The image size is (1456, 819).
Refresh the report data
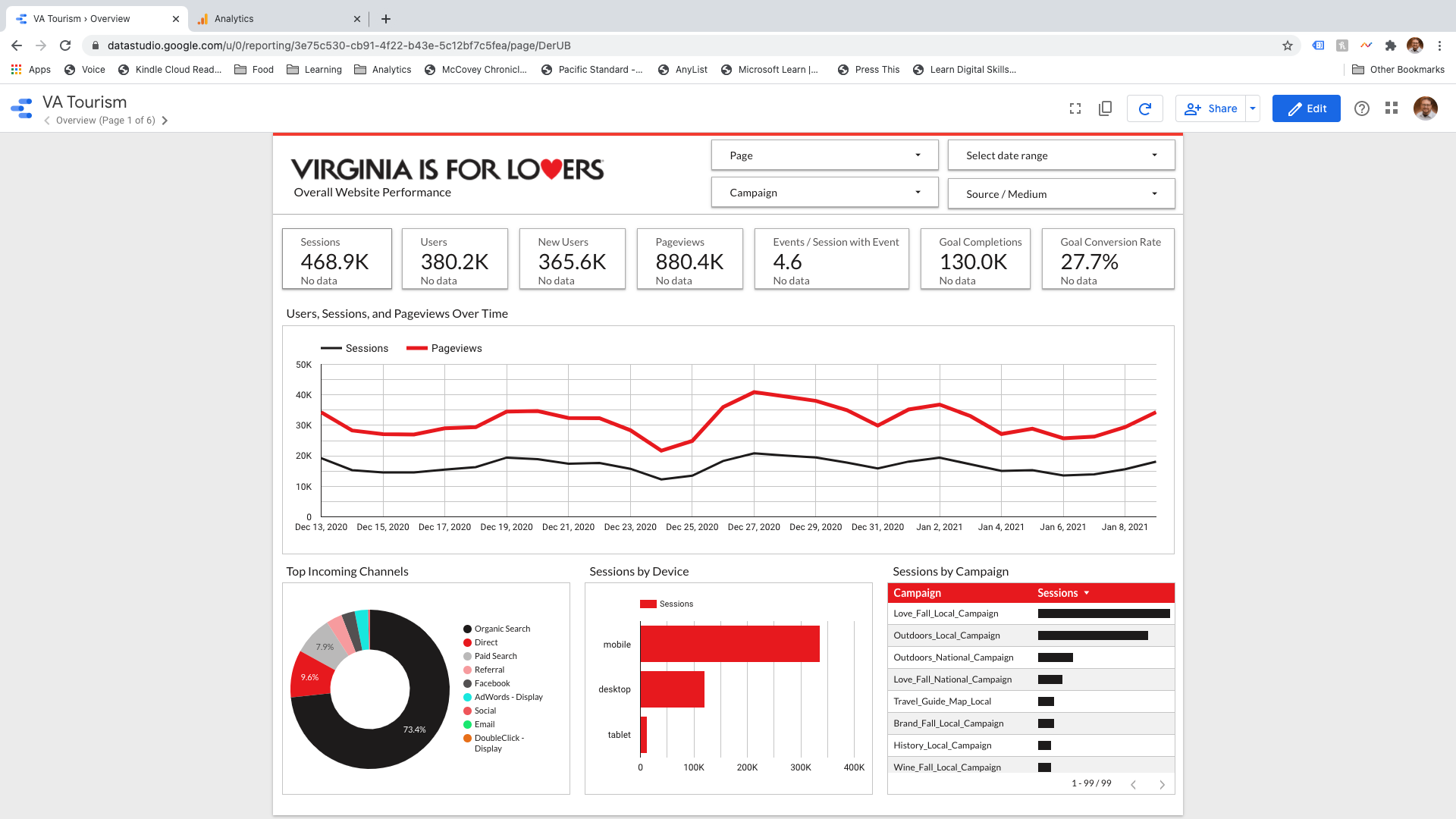(x=1144, y=108)
